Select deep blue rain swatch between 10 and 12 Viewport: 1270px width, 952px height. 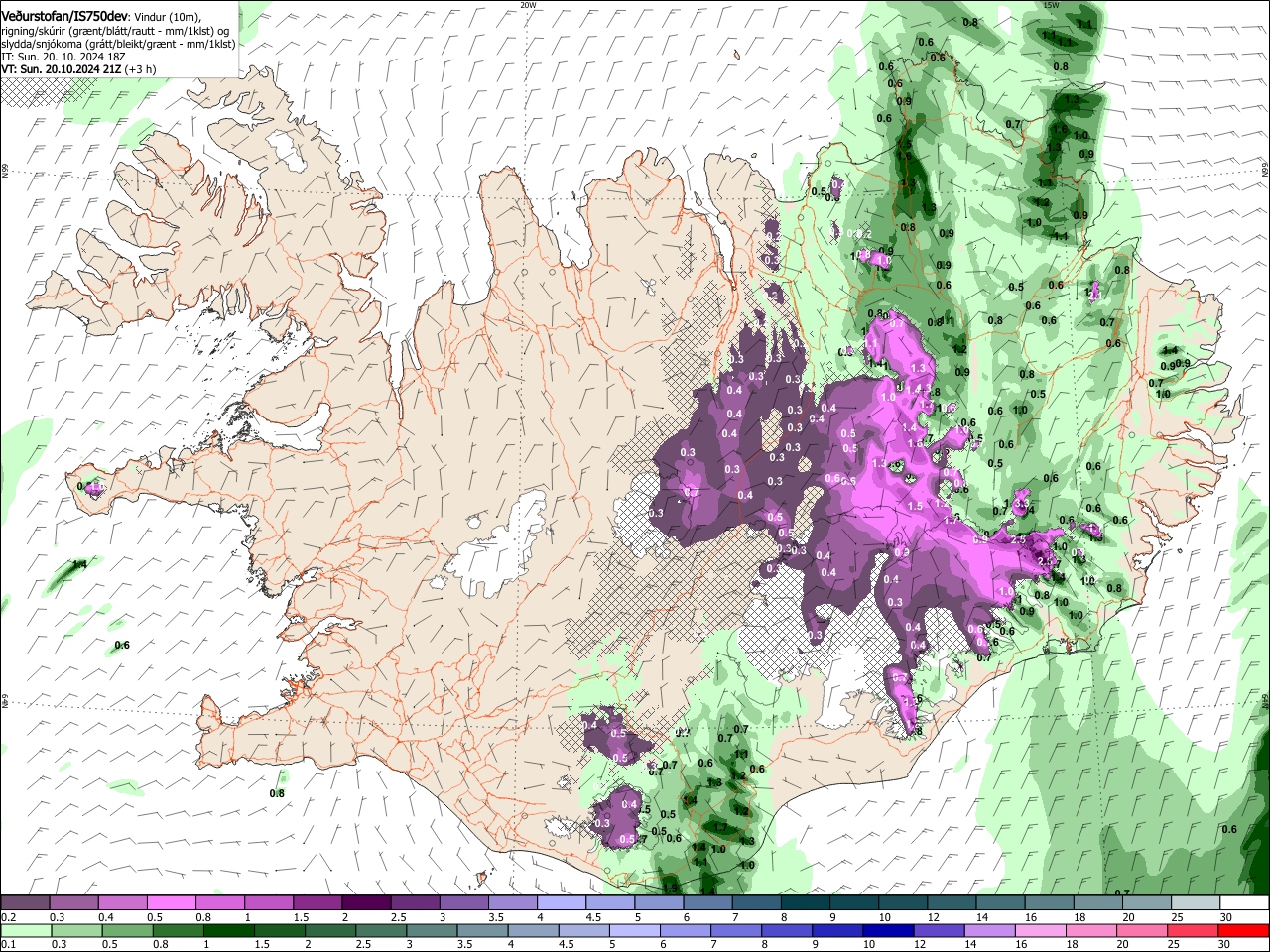pyautogui.click(x=889, y=931)
